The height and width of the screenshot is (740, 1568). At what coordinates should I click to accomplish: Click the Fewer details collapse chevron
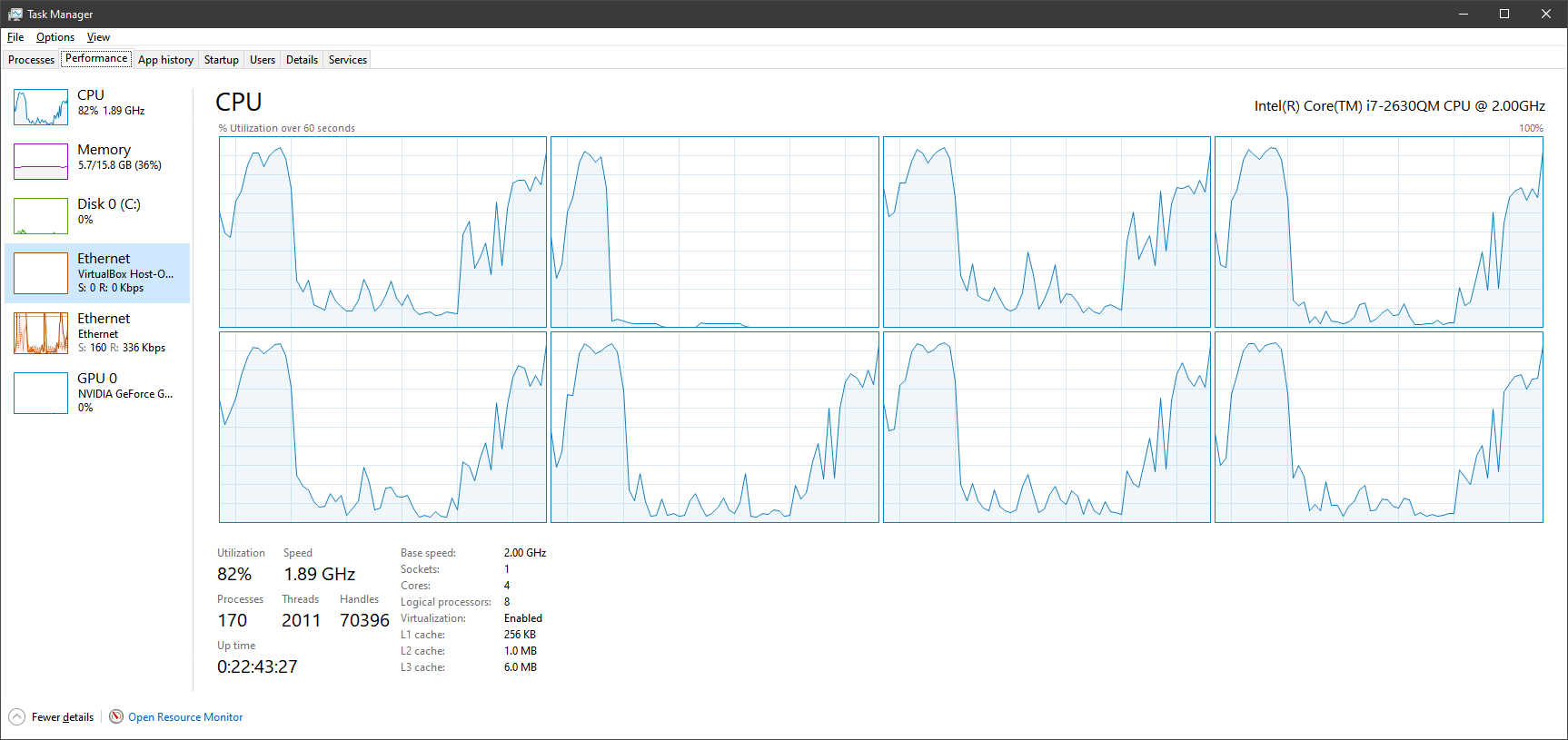17,717
